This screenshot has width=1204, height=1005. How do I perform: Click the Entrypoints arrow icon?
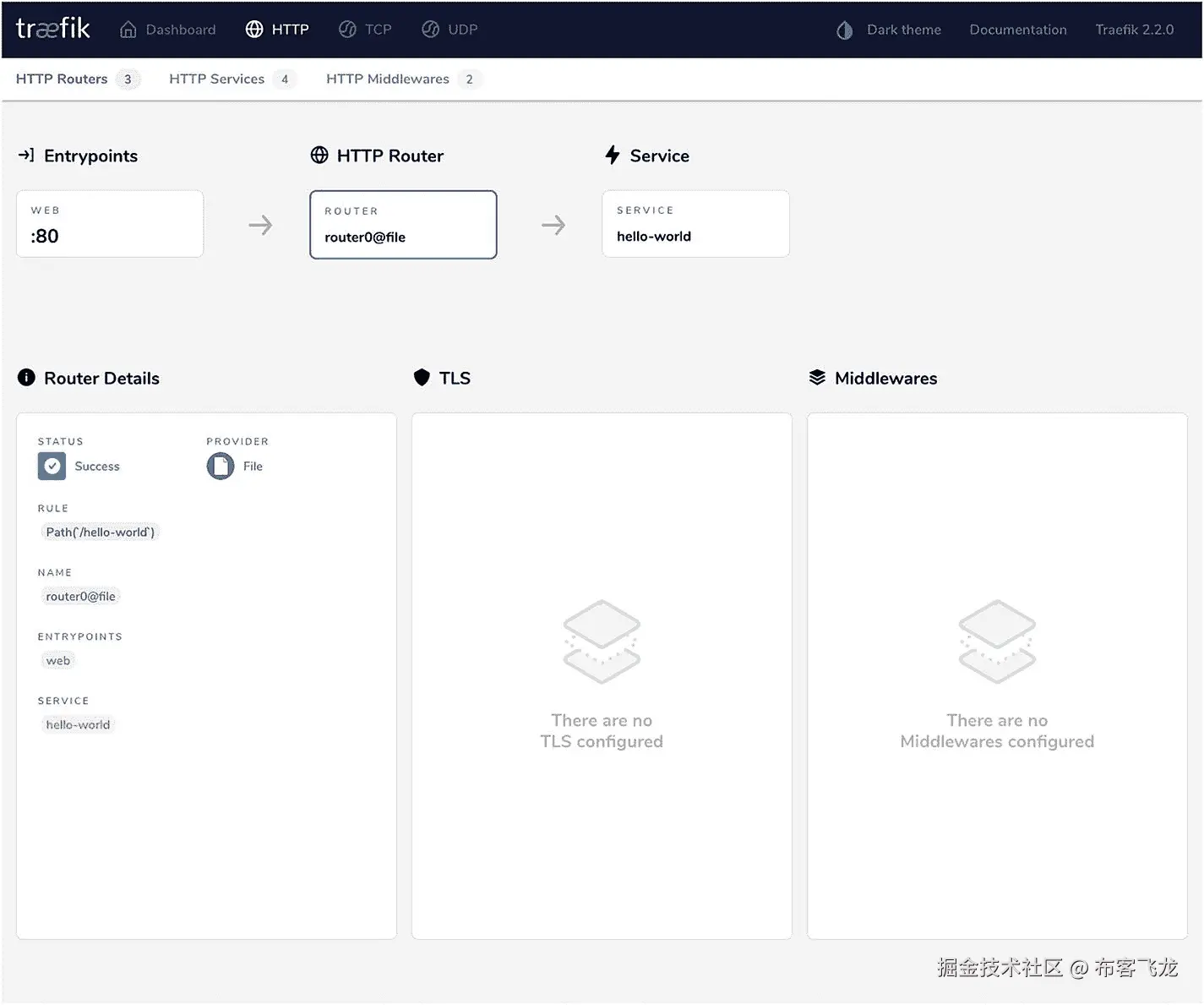pos(26,156)
